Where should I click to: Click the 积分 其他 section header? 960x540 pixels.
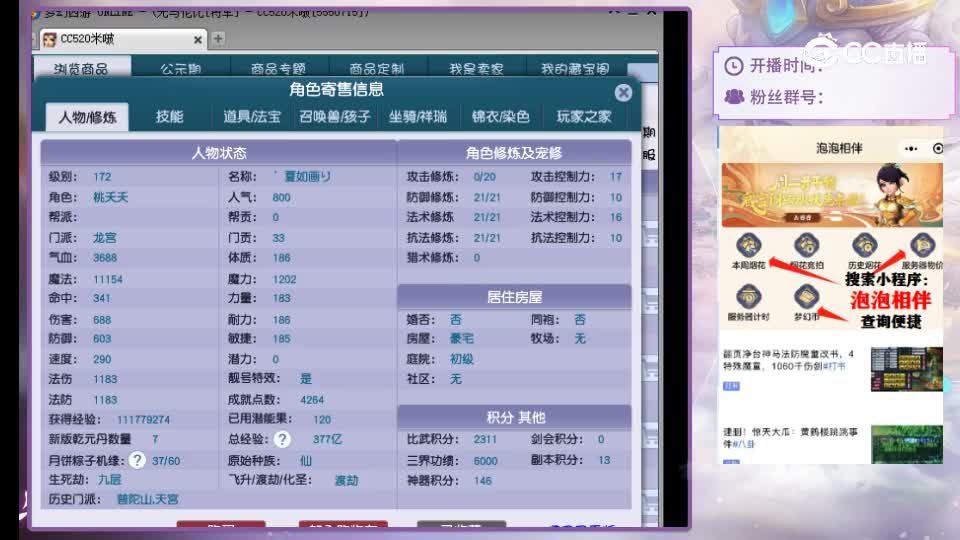(x=514, y=418)
